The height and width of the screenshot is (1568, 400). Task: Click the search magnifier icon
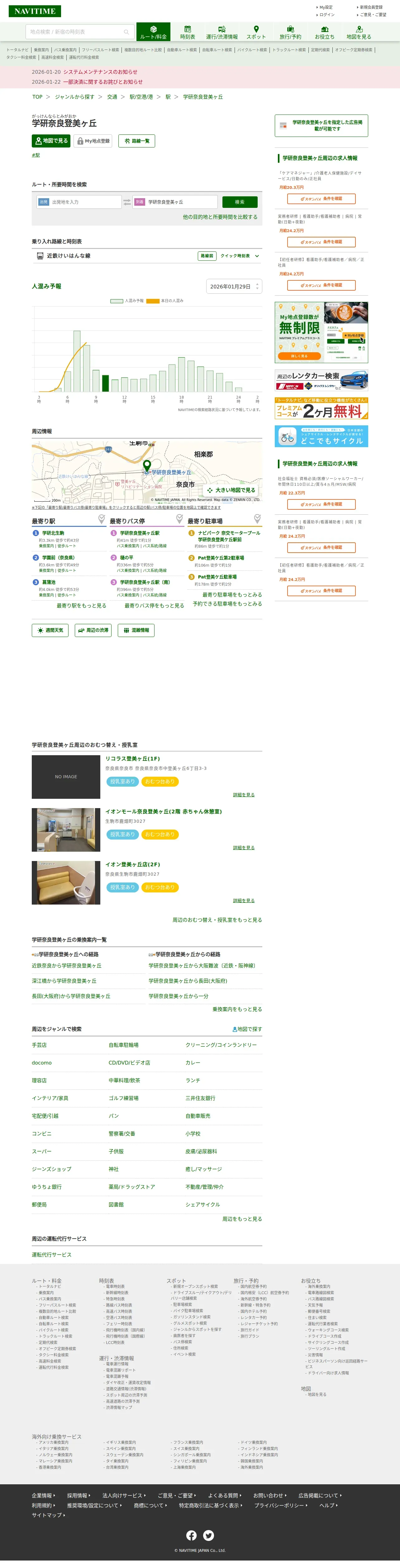click(126, 32)
